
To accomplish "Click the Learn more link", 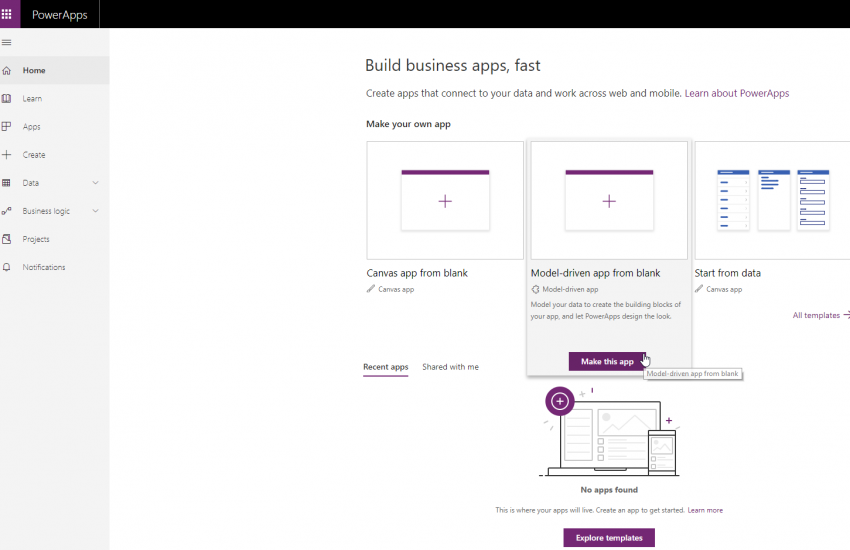I will click(705, 510).
